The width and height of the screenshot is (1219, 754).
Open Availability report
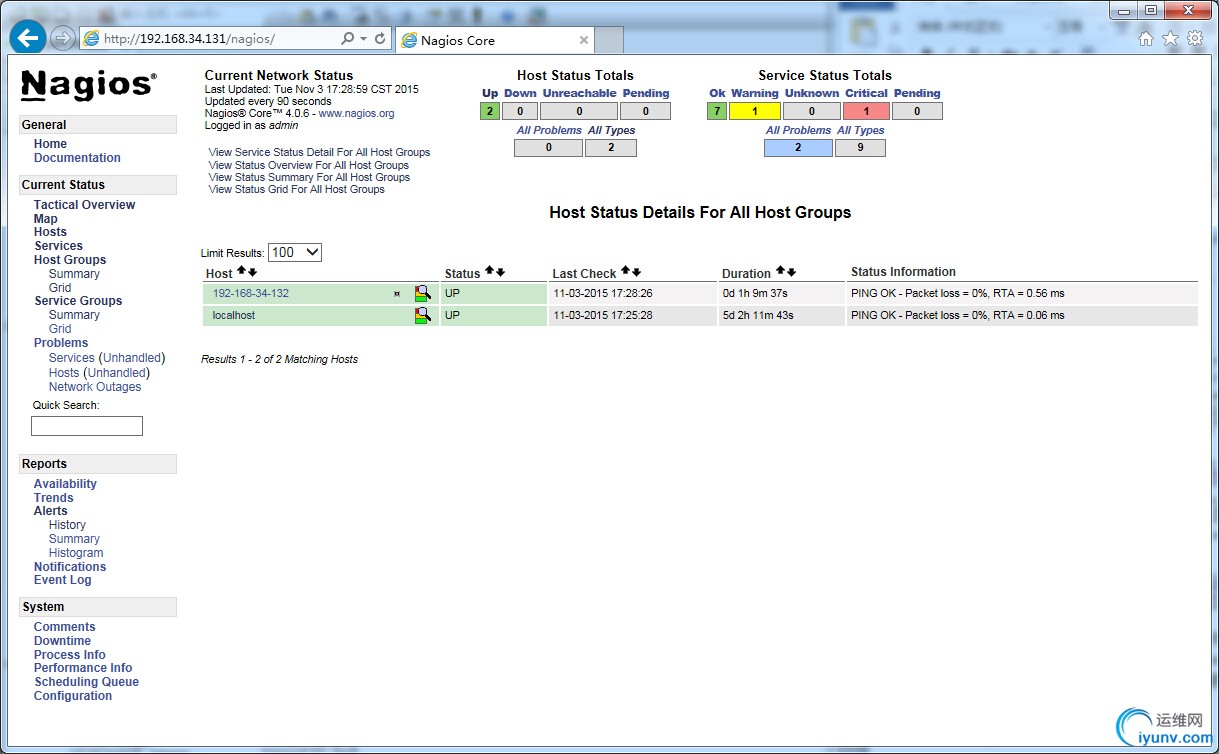coord(65,484)
